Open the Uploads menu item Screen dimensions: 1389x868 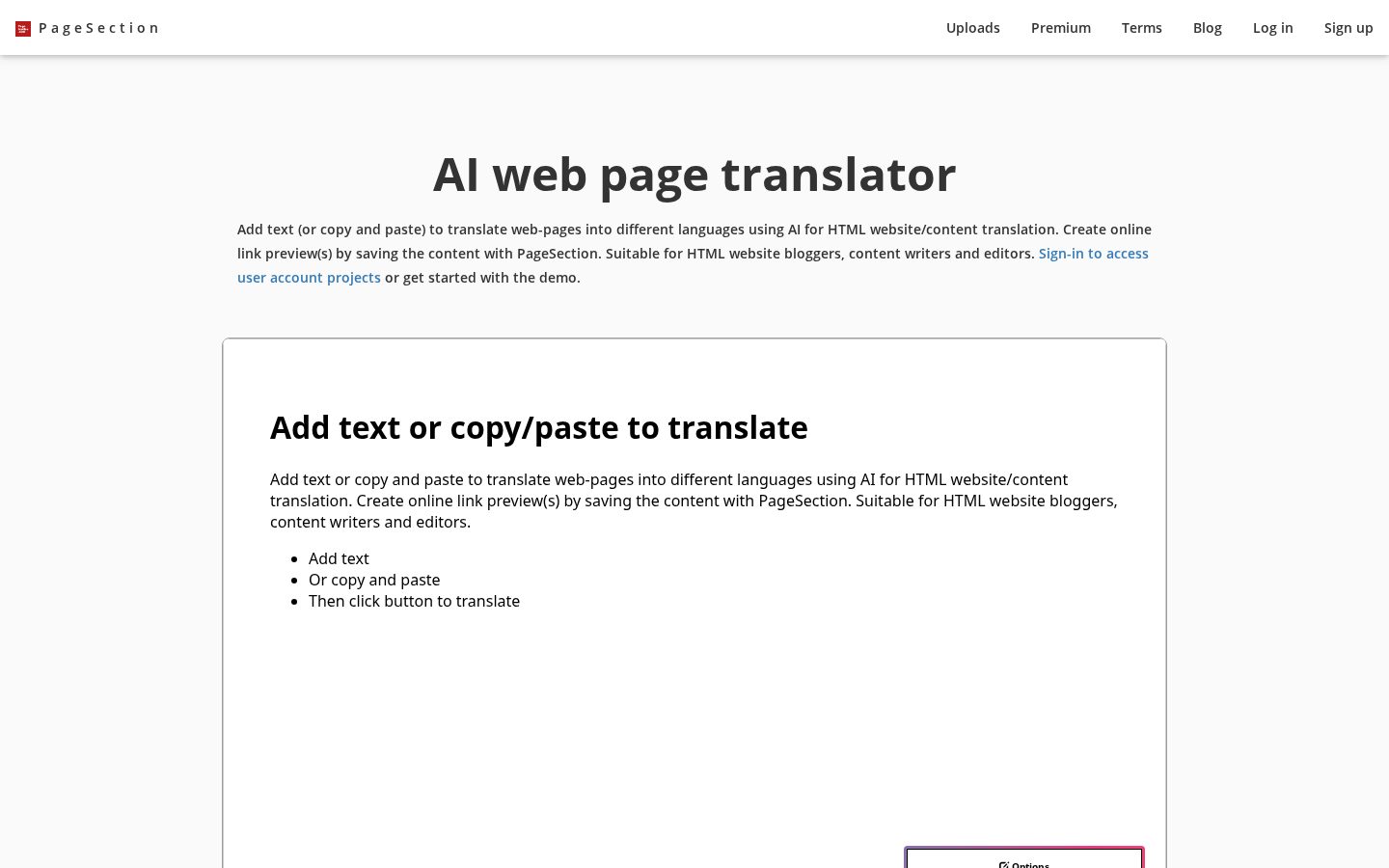point(972,28)
